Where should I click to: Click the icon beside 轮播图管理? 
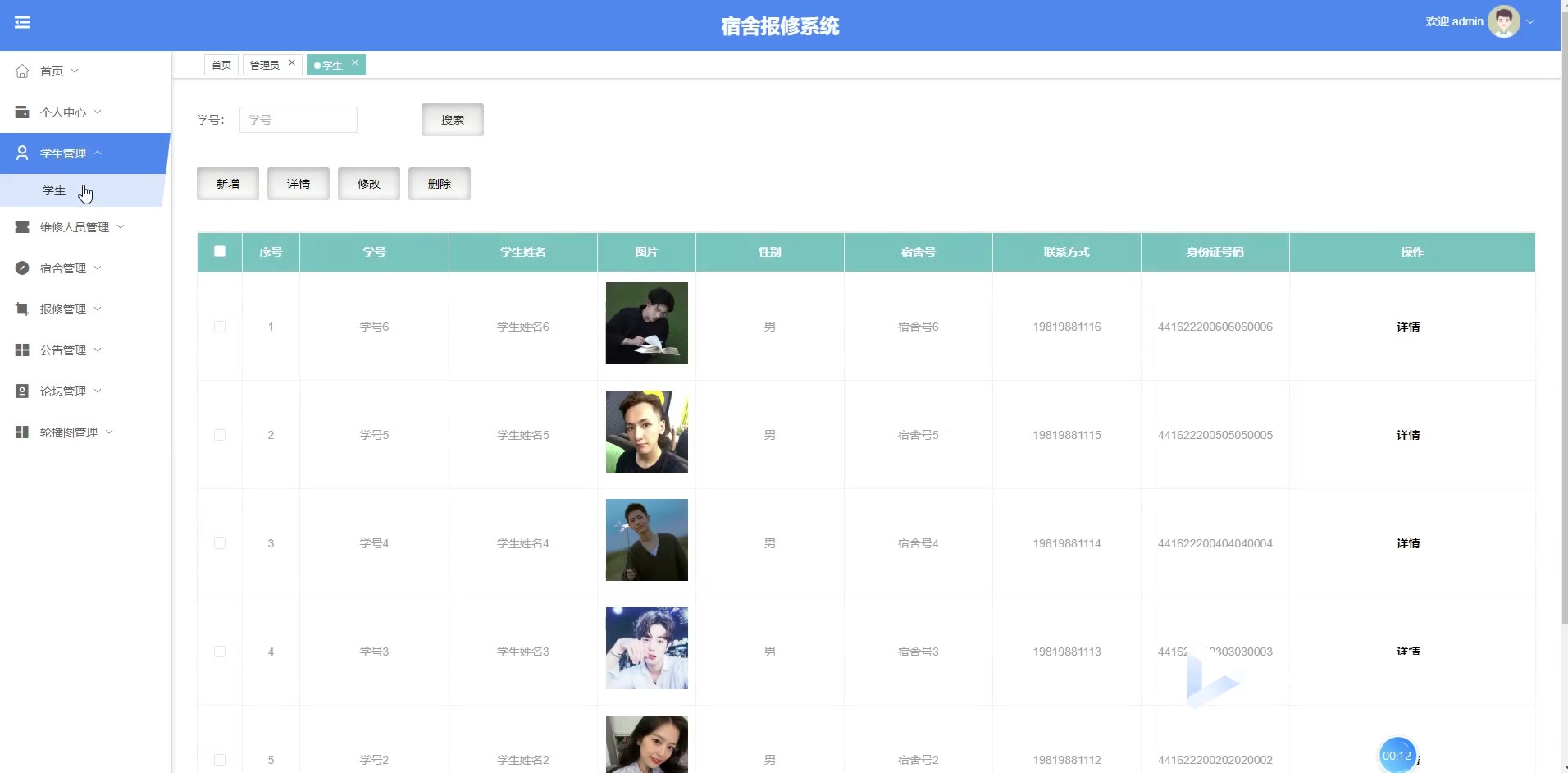(22, 432)
